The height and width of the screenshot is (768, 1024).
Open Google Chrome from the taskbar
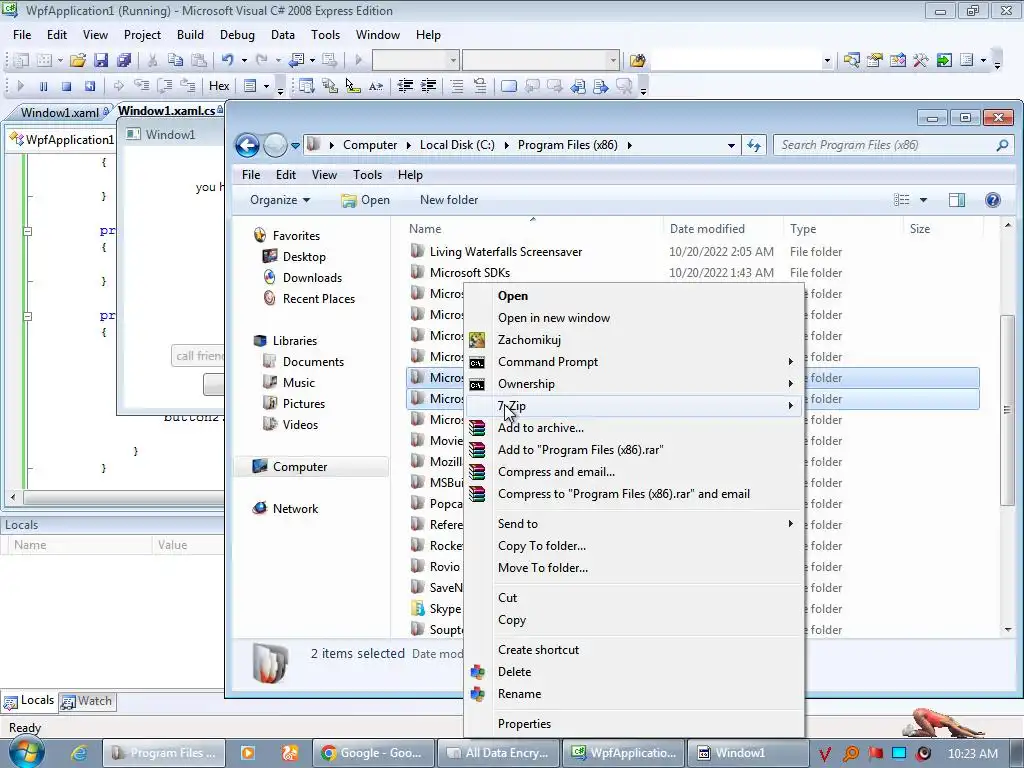(x=372, y=753)
